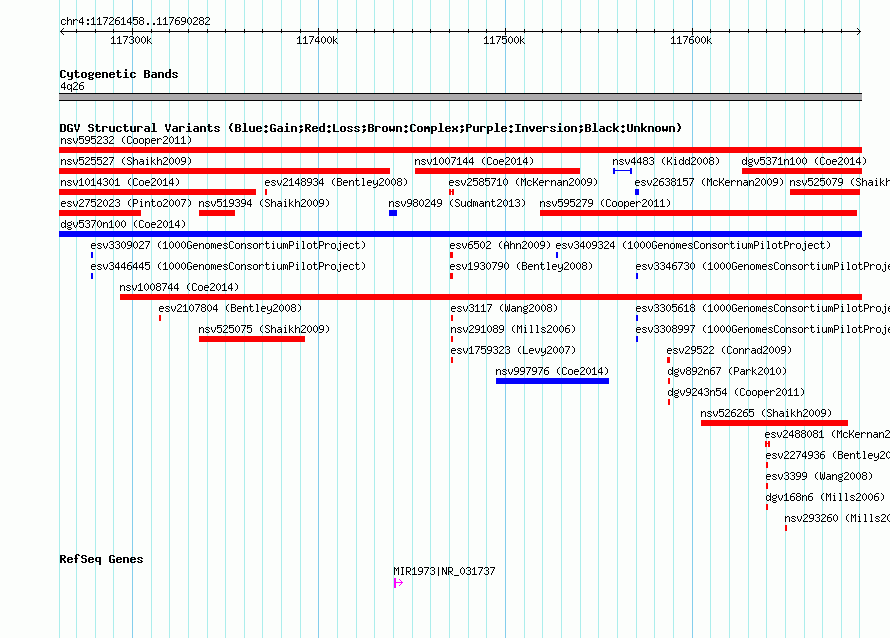Click the 117500k ruler position label
890x638 pixels.
[x=504, y=40]
